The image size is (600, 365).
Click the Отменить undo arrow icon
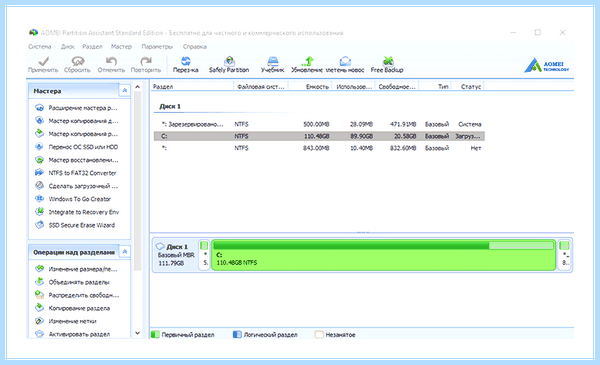click(111, 61)
